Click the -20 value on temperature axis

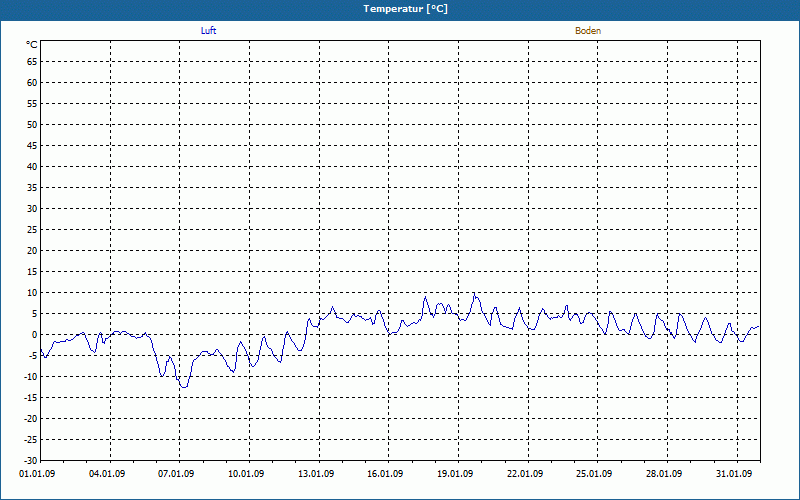point(31,418)
